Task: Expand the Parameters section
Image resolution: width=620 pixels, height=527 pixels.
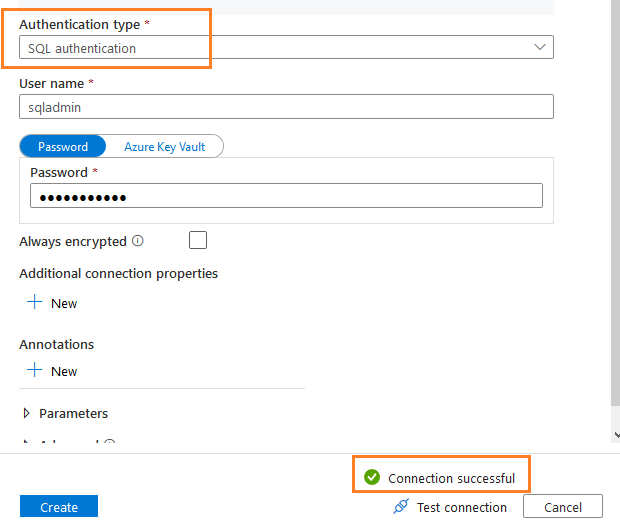Action: click(27, 413)
